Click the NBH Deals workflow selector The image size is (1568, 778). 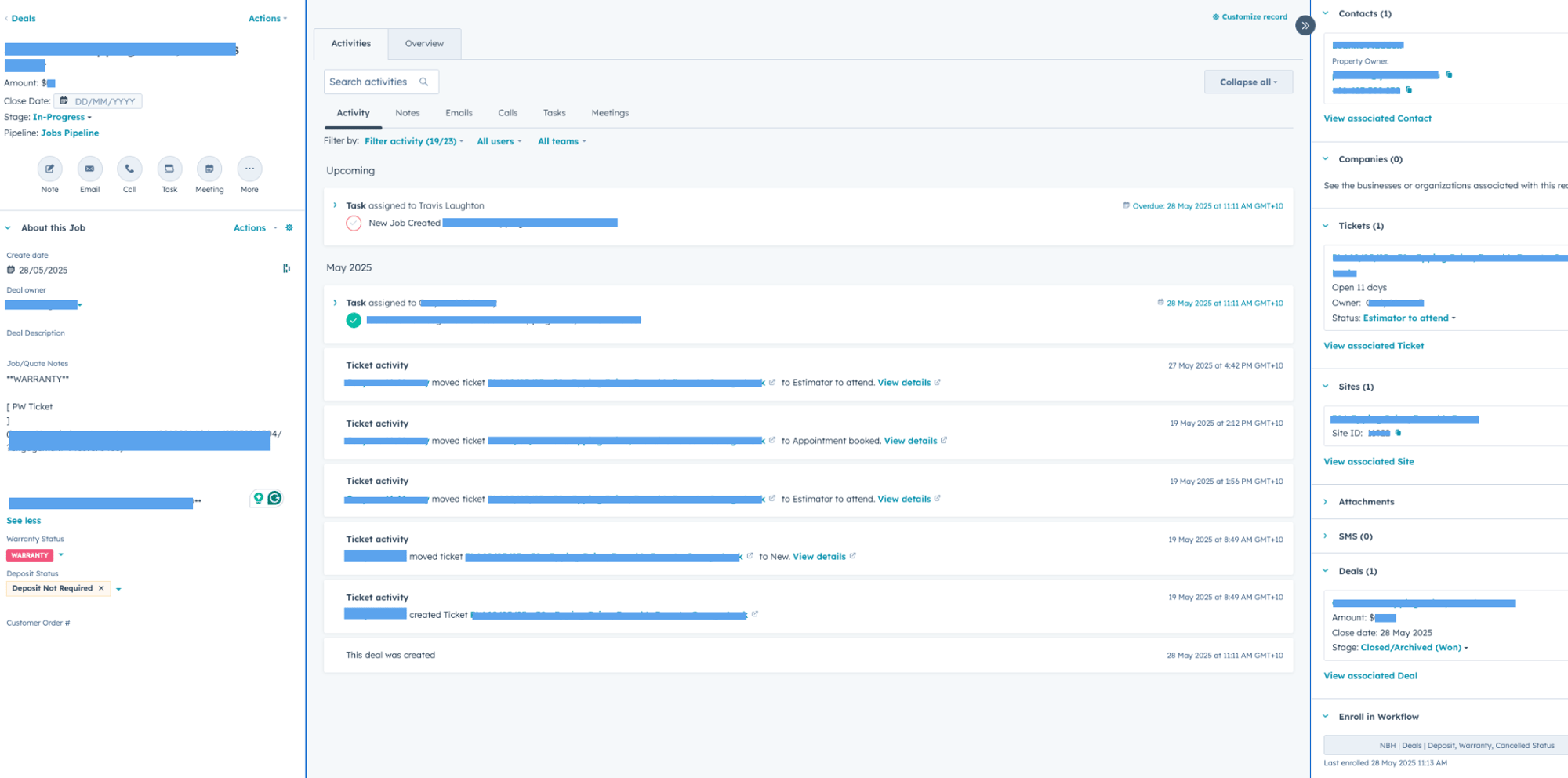point(1446,746)
